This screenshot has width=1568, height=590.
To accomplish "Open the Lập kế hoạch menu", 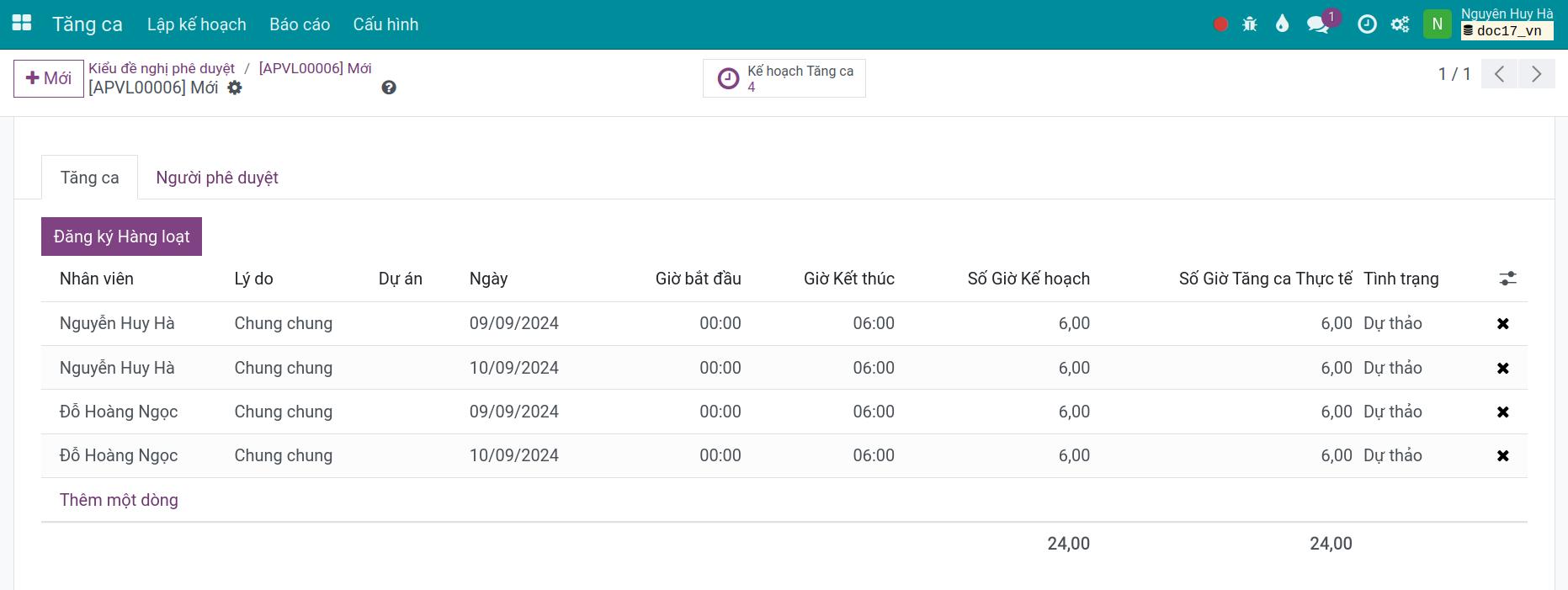I will 197,24.
